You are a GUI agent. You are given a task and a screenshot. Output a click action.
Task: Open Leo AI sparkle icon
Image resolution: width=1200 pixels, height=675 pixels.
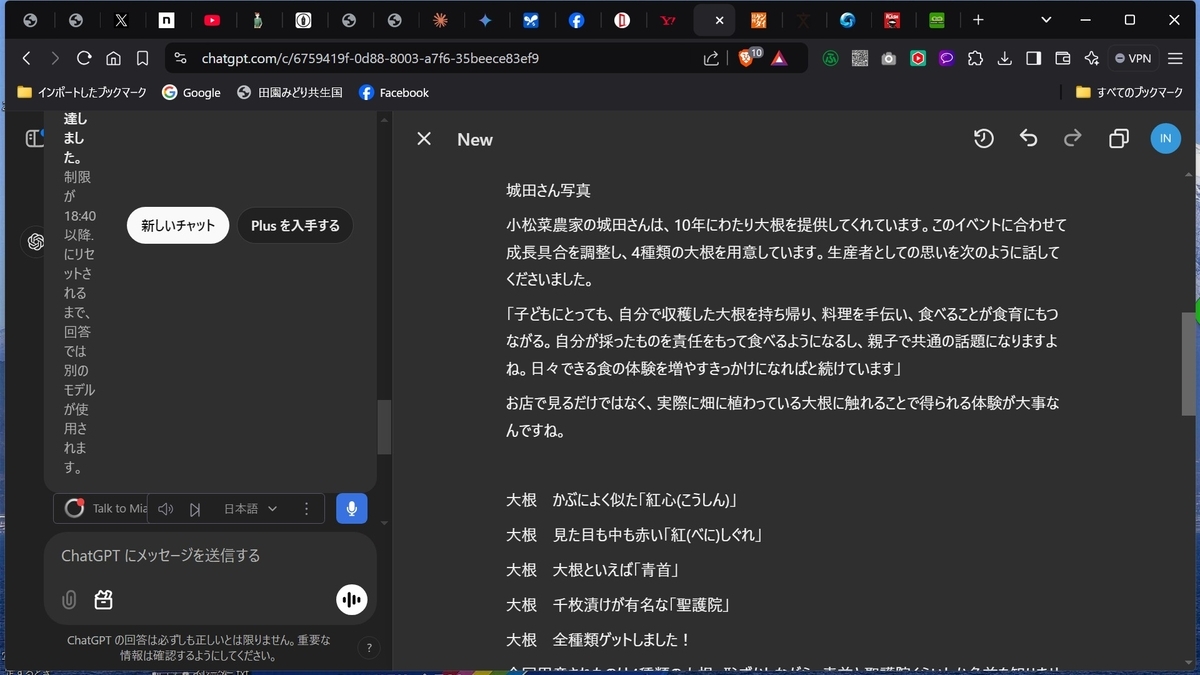1092,58
